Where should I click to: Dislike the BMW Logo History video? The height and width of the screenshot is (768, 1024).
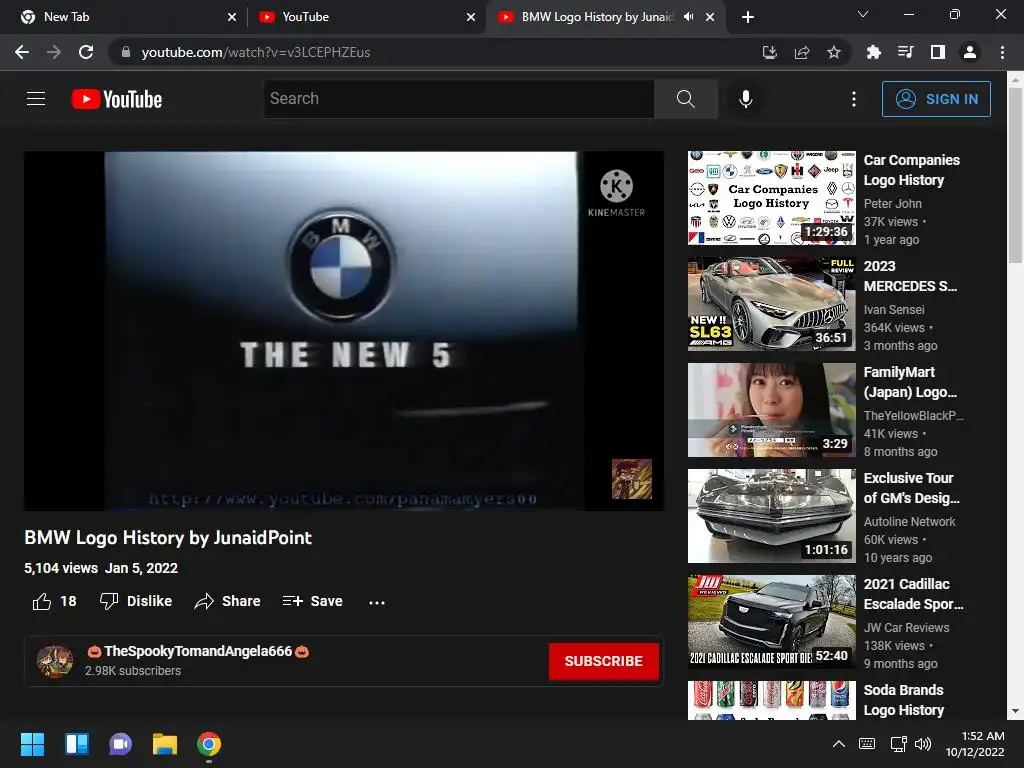coord(136,601)
